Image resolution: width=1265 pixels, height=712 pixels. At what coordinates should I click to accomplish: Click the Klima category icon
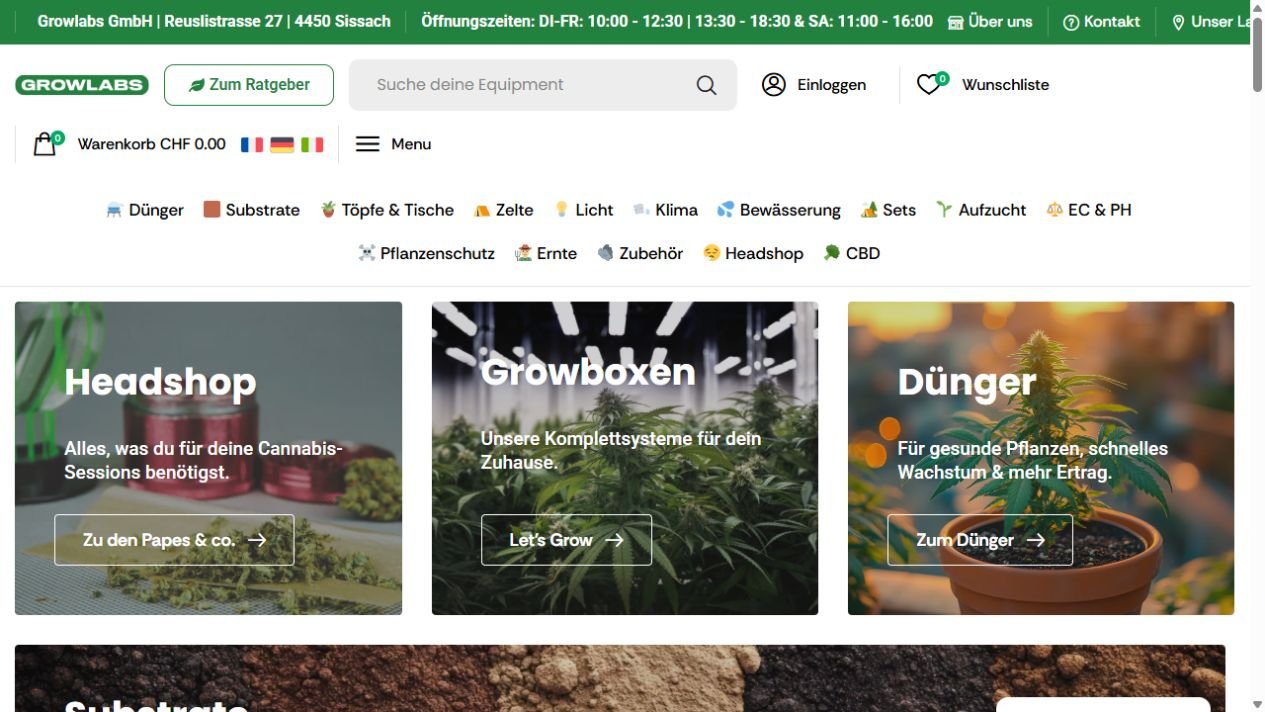coord(641,210)
